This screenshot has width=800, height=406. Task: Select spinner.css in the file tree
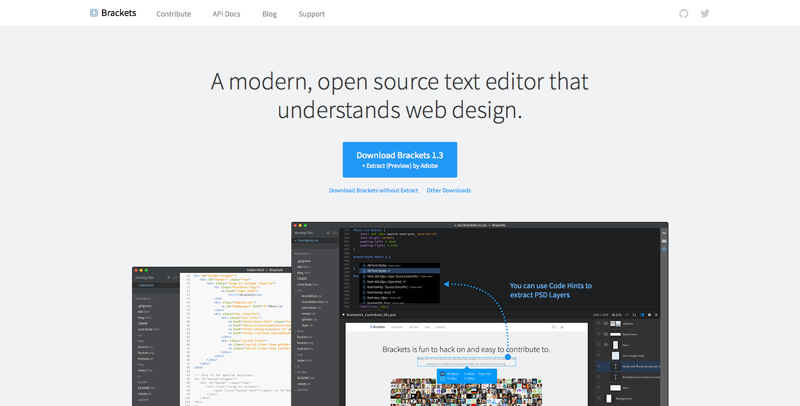click(x=309, y=319)
